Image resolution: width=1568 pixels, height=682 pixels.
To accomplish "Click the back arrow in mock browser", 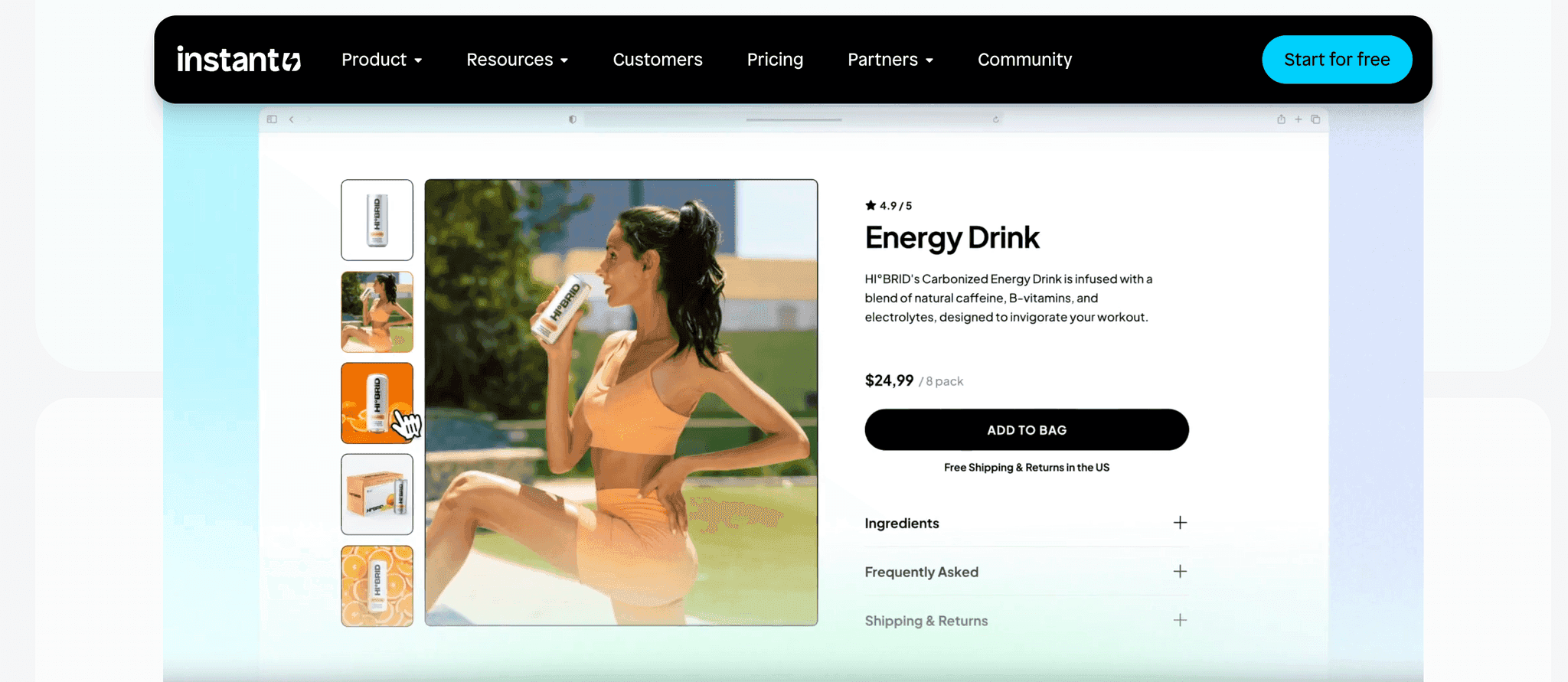I will click(x=292, y=119).
